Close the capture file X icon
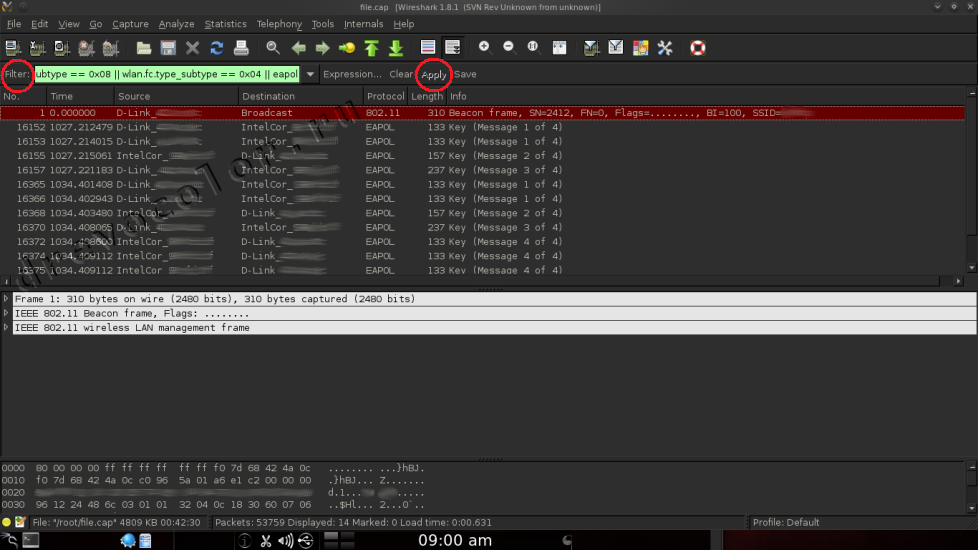Viewport: 978px width, 550px height. tap(193, 48)
